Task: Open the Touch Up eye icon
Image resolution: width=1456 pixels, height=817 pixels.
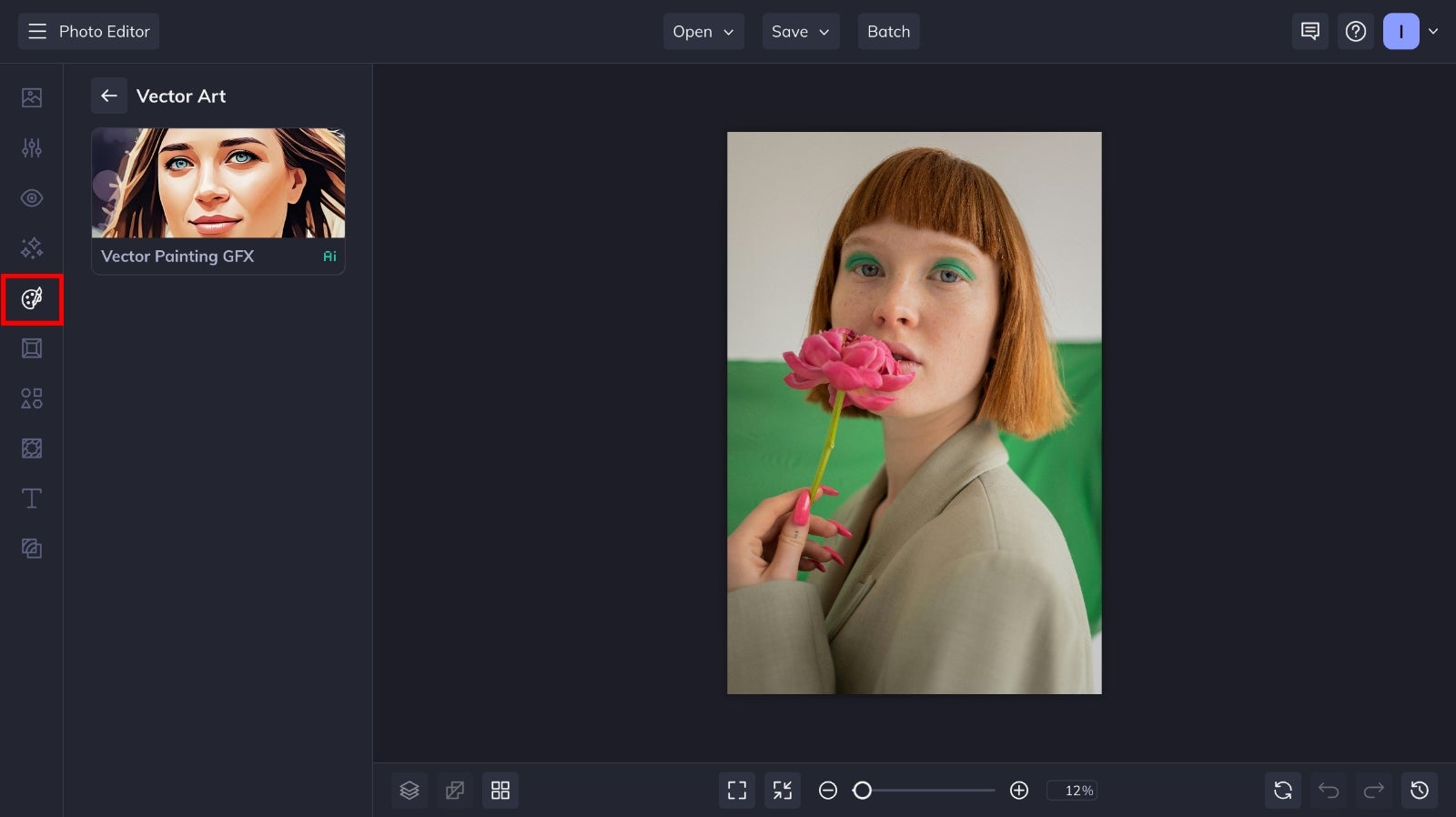Action: 32,197
